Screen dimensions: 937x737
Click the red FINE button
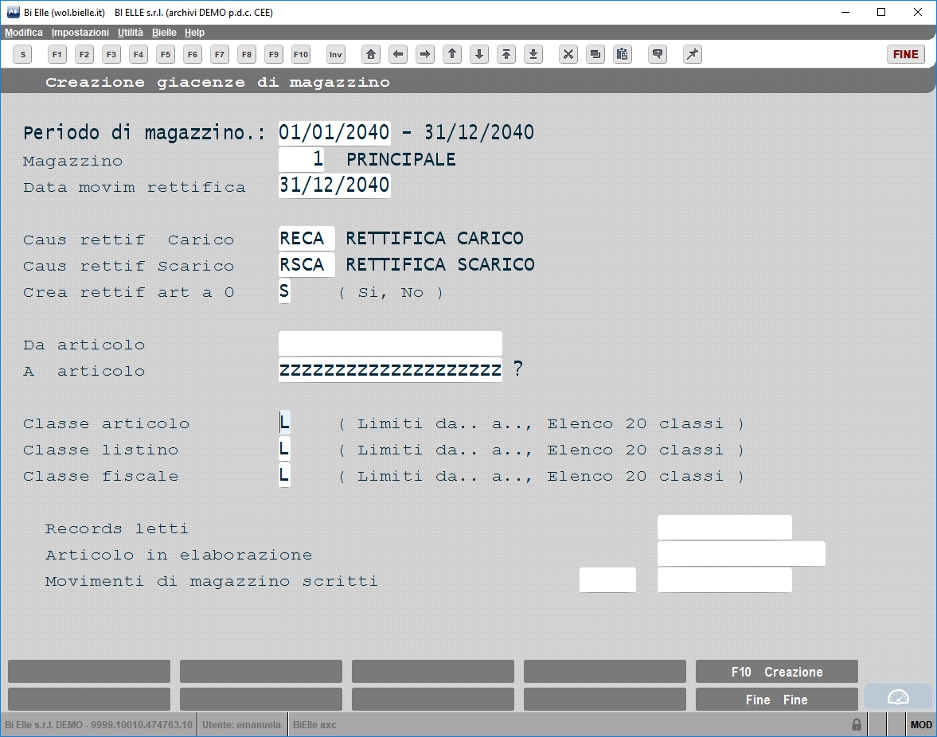(x=906, y=54)
